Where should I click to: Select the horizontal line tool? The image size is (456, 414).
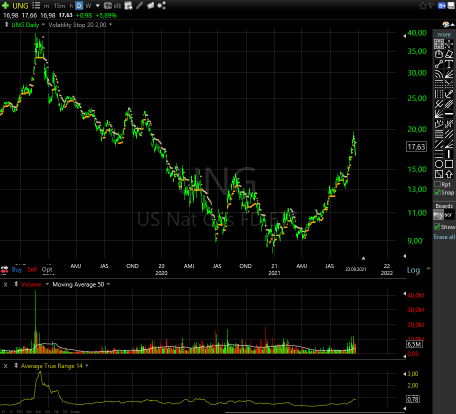(449, 114)
